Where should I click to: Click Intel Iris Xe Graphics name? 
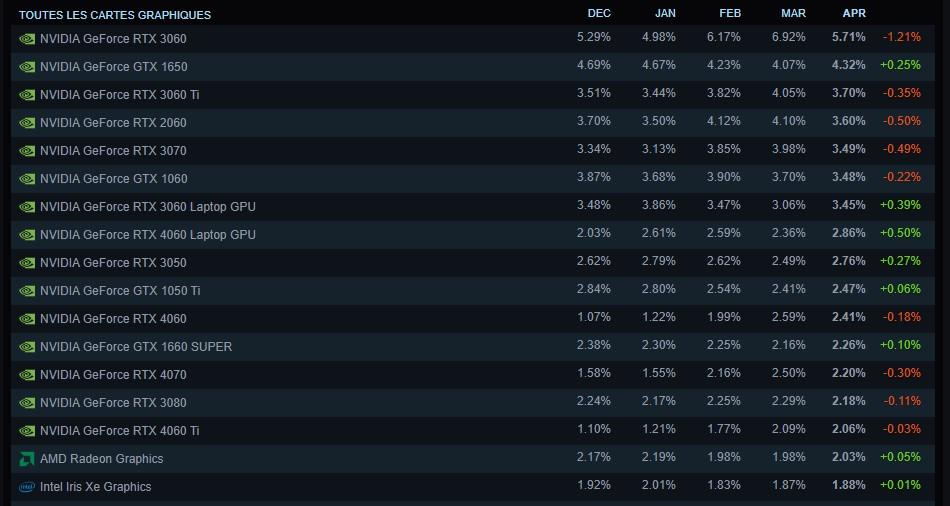pos(95,487)
